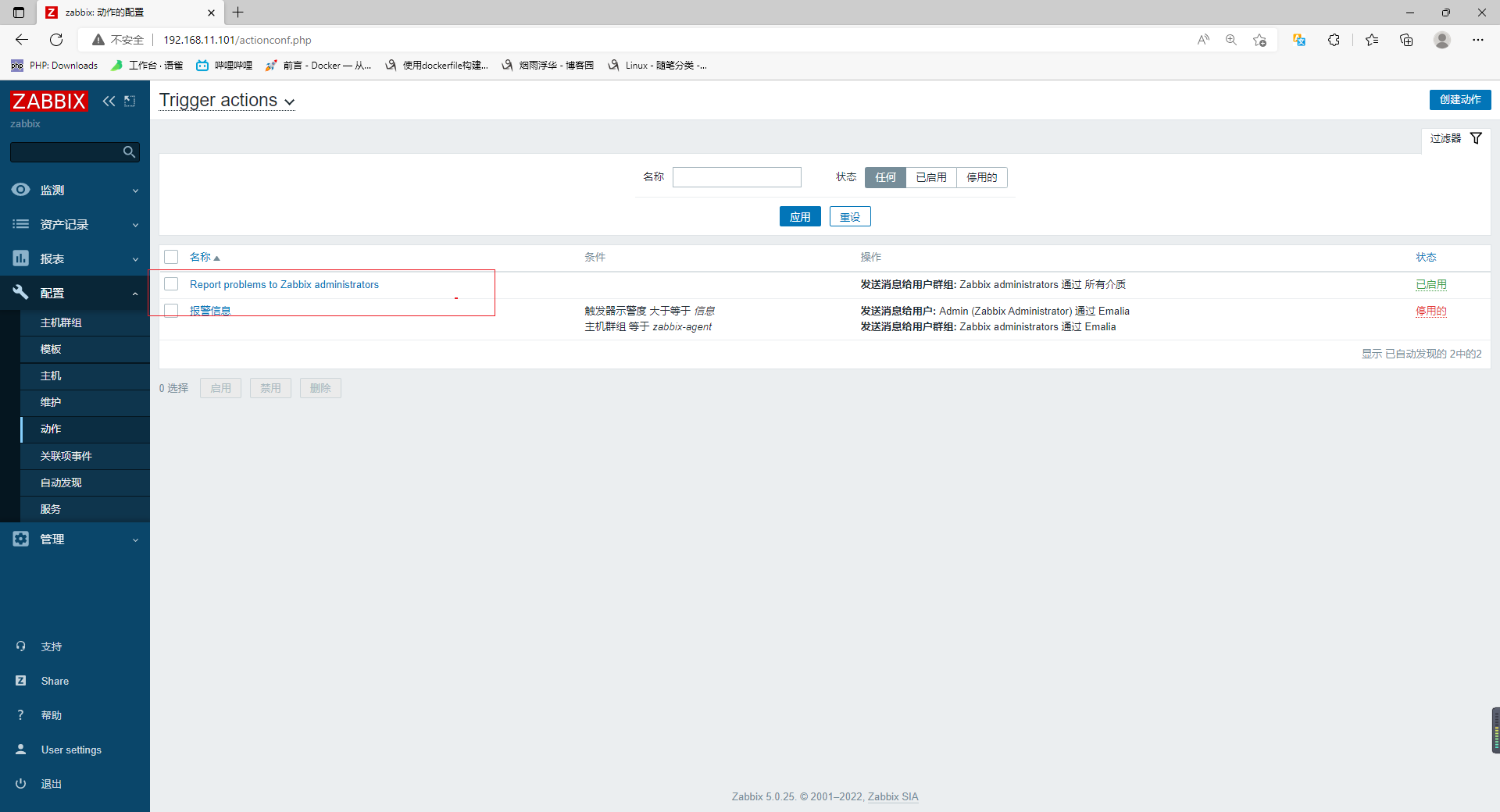Viewport: 1500px width, 812px height.
Task: Click the sidebar kiosk/hide toggle icon
Action: (x=130, y=101)
